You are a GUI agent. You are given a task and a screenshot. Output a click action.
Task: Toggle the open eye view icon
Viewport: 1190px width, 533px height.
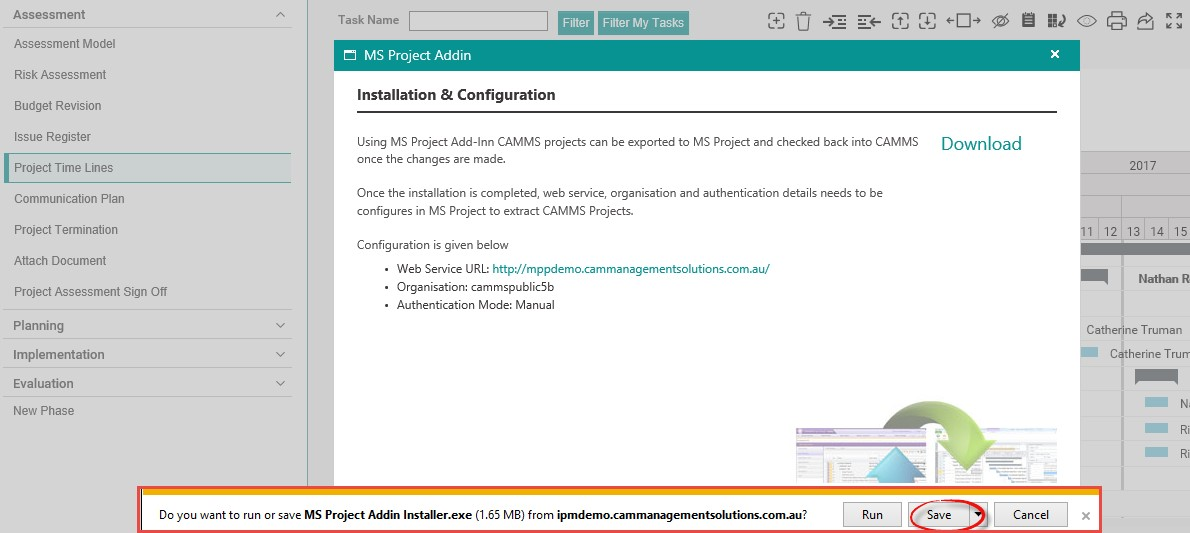pos(1087,21)
